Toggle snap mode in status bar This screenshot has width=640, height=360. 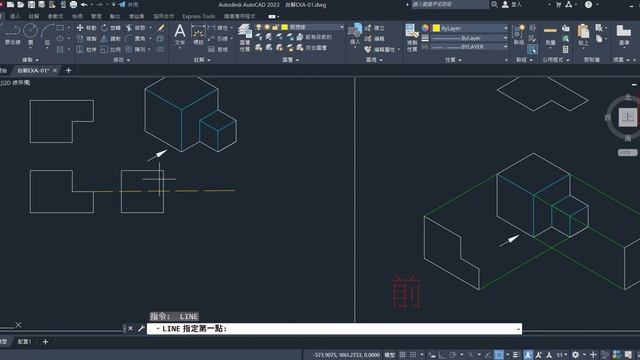tap(413, 355)
